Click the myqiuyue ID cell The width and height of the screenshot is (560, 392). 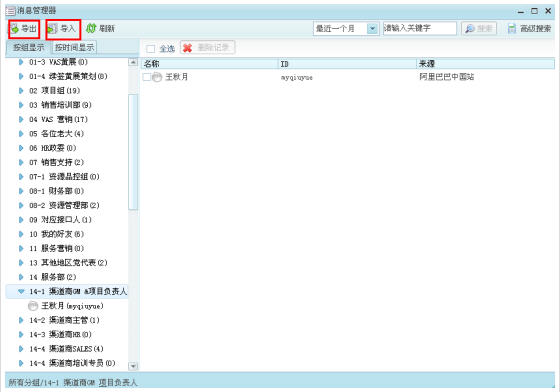pyautogui.click(x=296, y=77)
